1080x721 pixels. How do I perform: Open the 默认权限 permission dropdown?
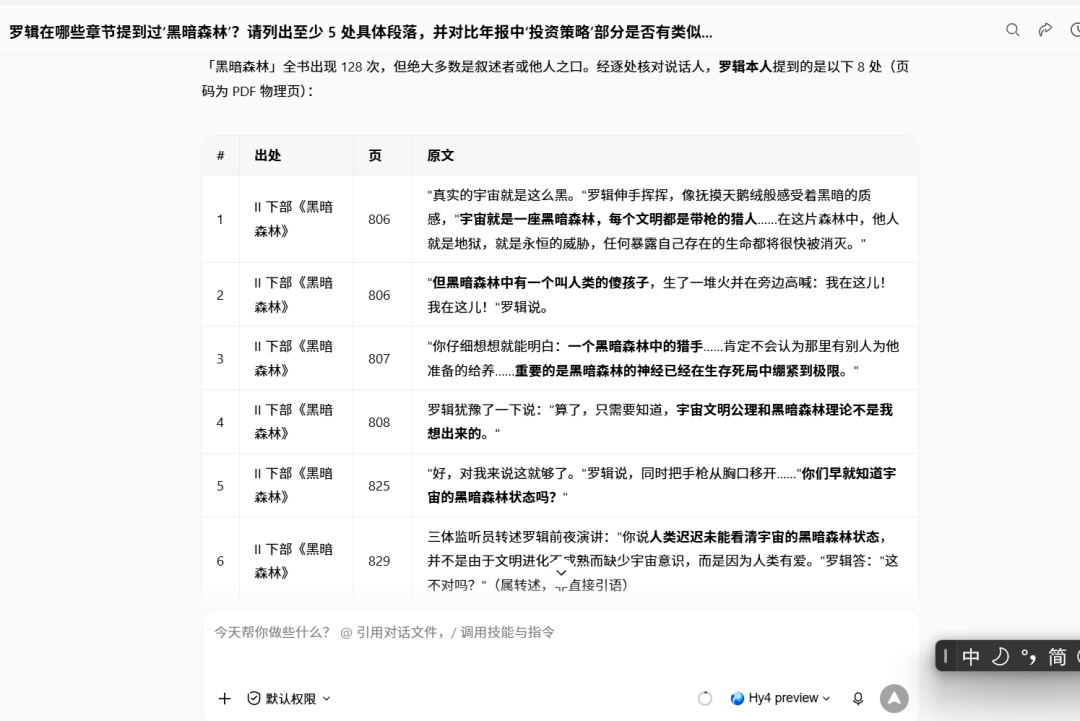point(289,698)
